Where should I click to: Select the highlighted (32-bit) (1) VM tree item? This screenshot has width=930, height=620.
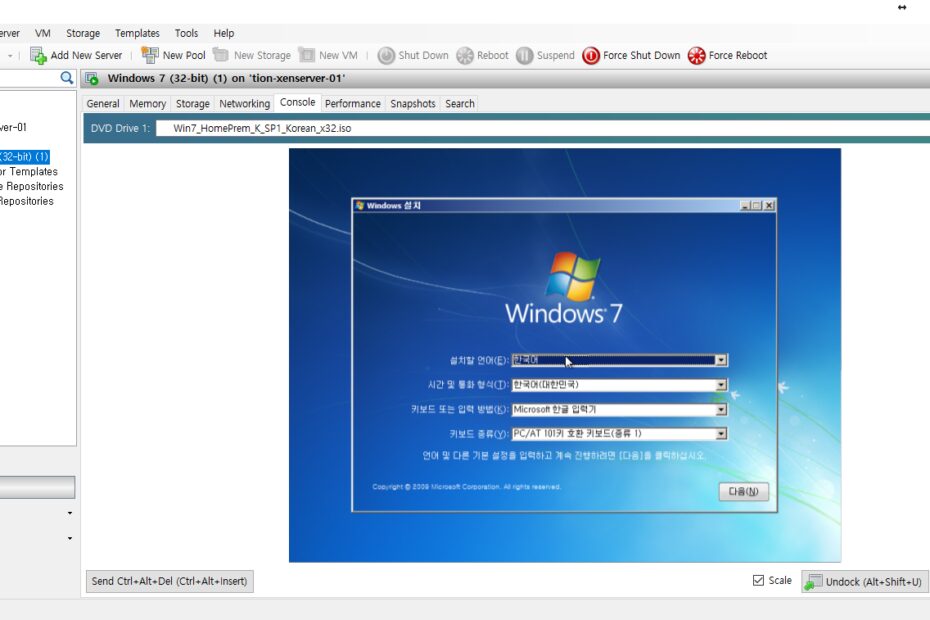(x=24, y=157)
